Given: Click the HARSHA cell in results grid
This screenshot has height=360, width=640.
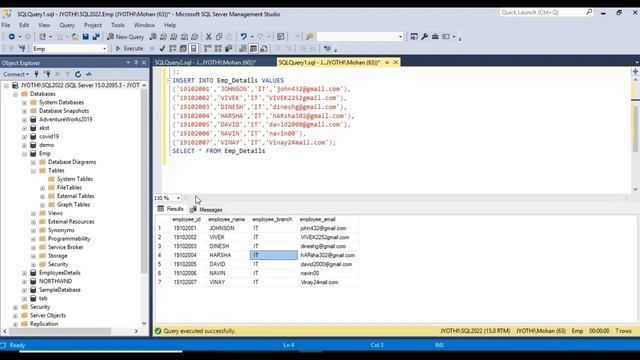Looking at the screenshot, I should click(227, 255).
